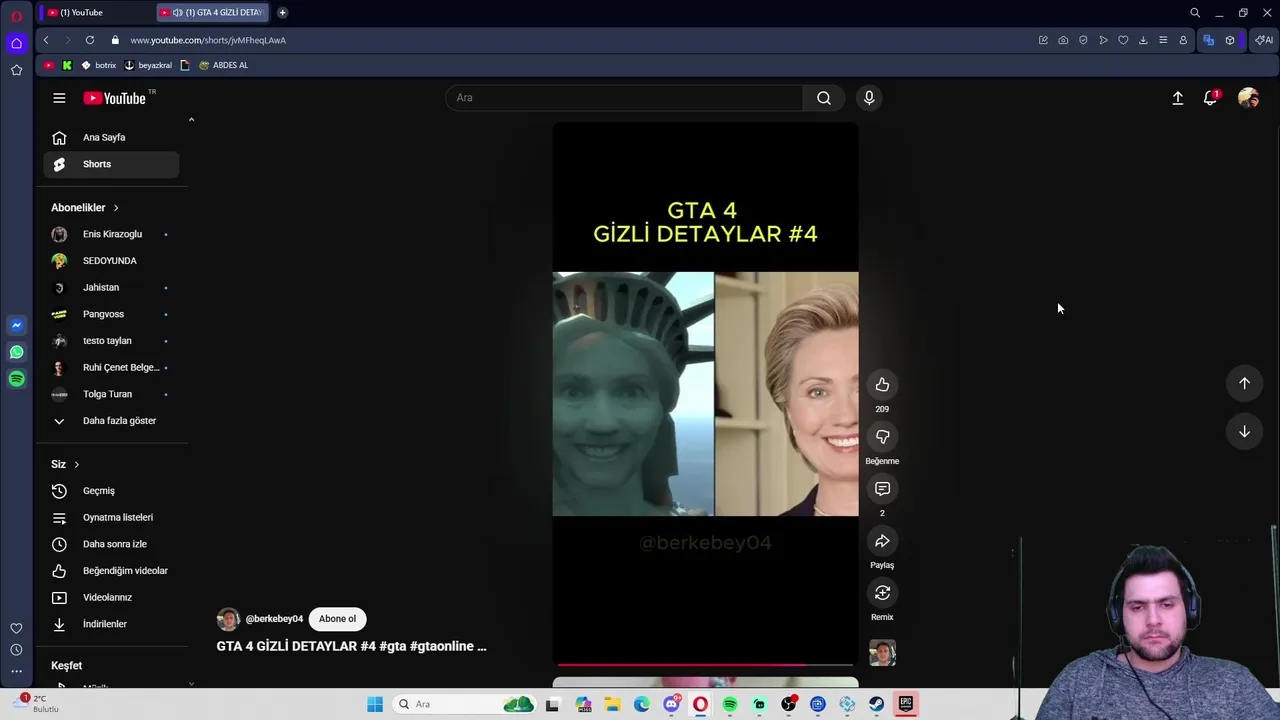
Task: Open YouTube hamburger guide menu
Action: click(x=59, y=98)
